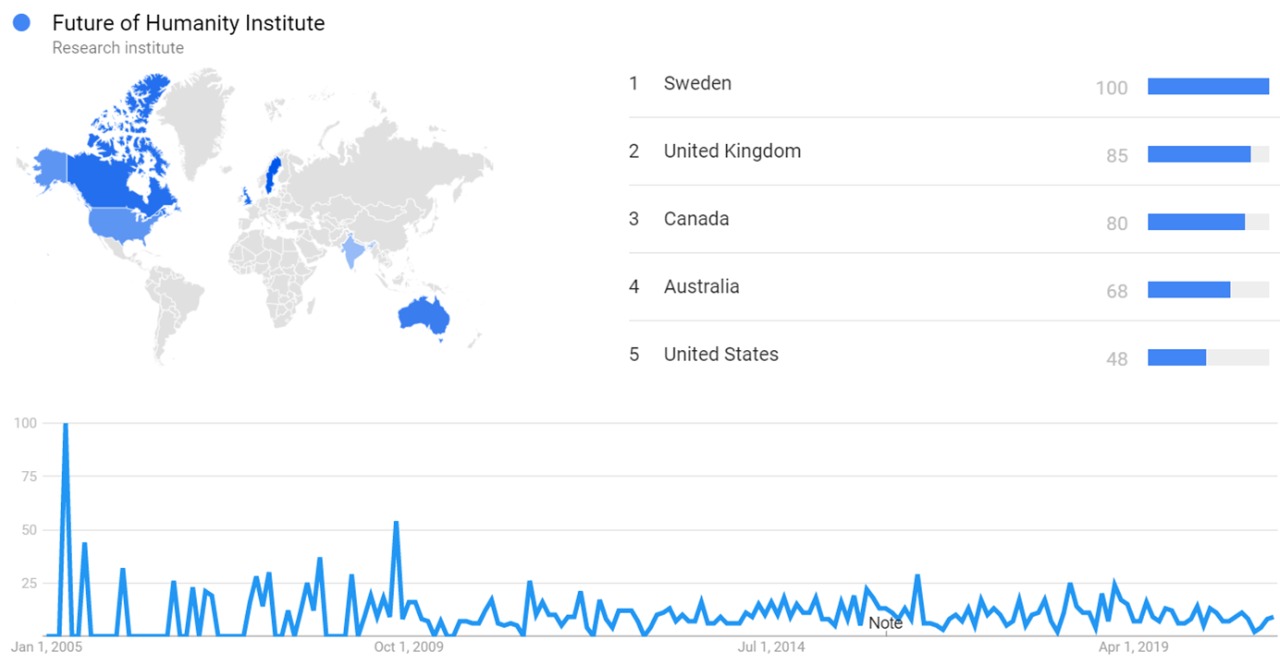Open the Canada region entry

(x=696, y=219)
